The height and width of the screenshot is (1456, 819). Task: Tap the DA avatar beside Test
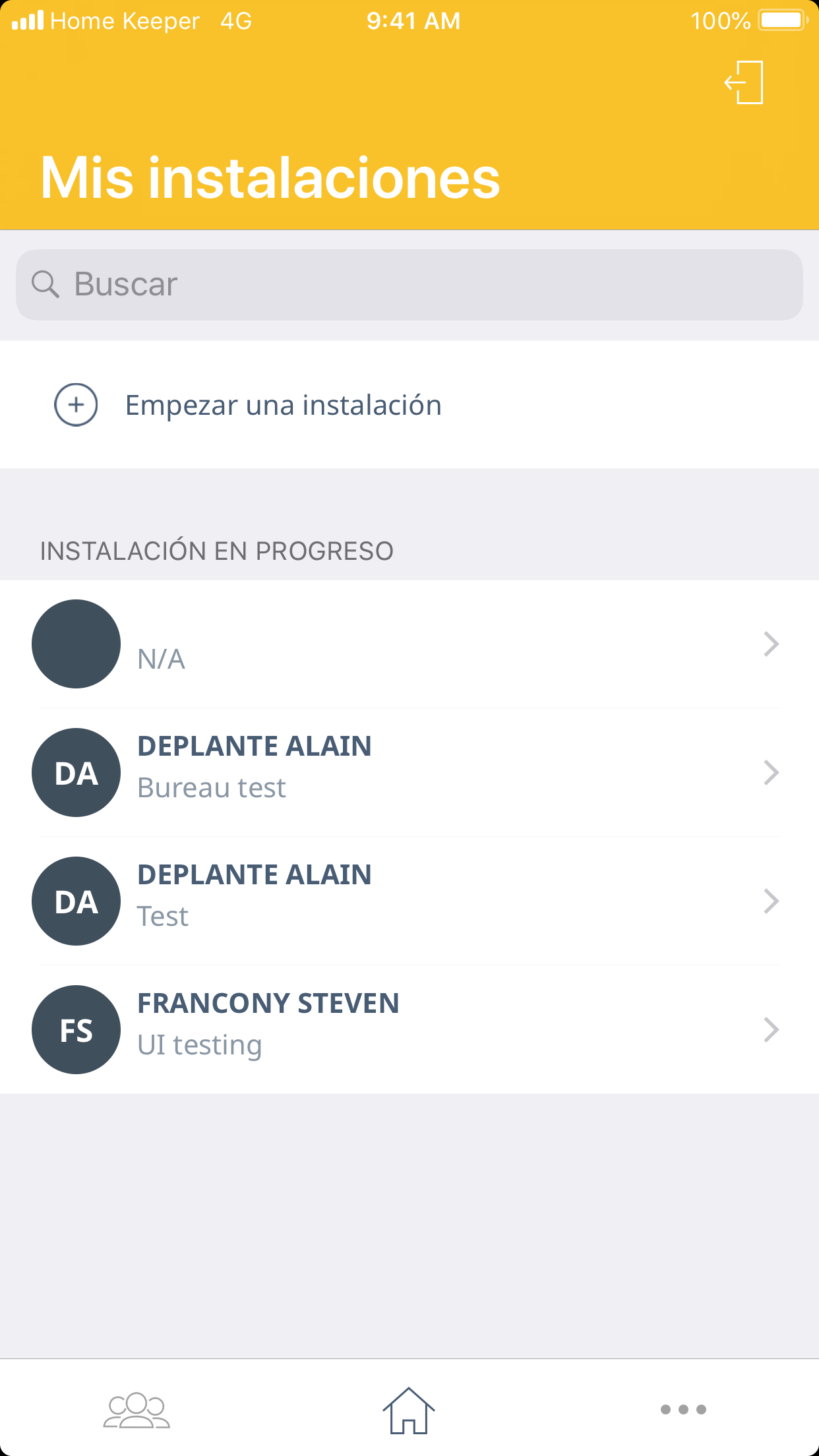[x=76, y=901]
